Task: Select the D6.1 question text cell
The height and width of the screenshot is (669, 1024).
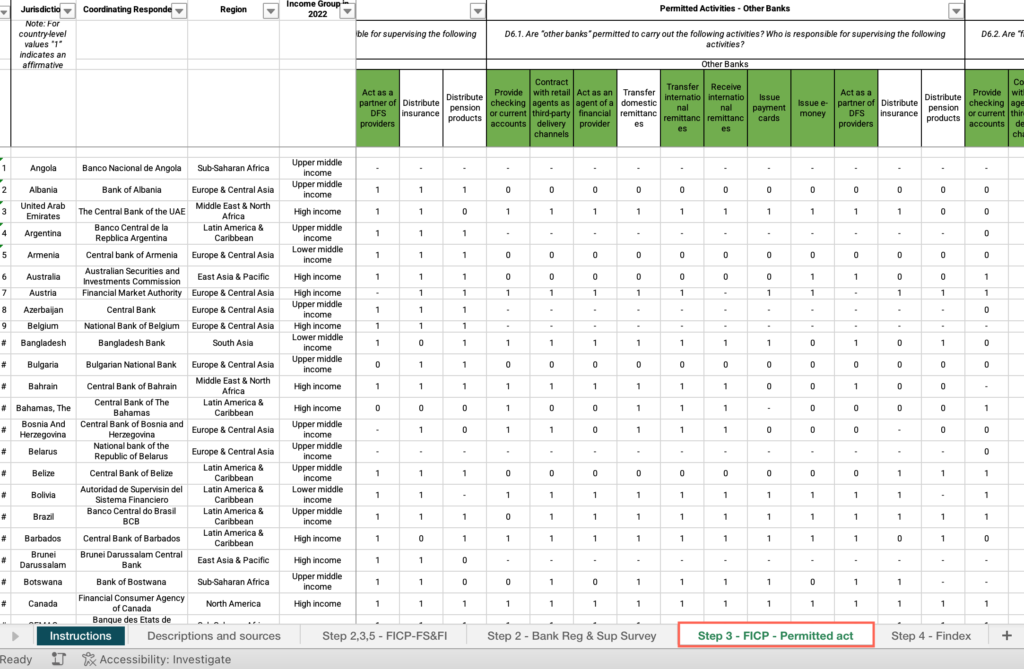Action: click(725, 39)
